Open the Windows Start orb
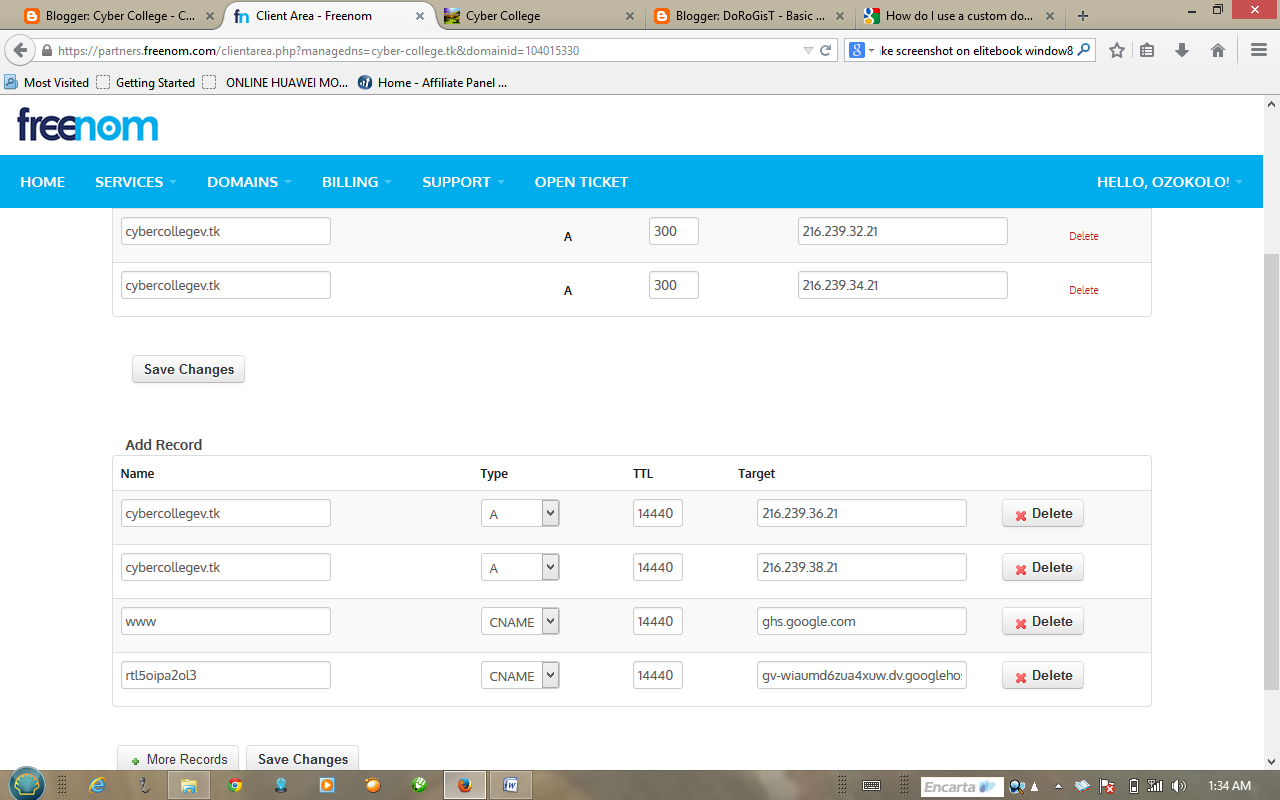Screen dimensions: 1280x800 27,785
